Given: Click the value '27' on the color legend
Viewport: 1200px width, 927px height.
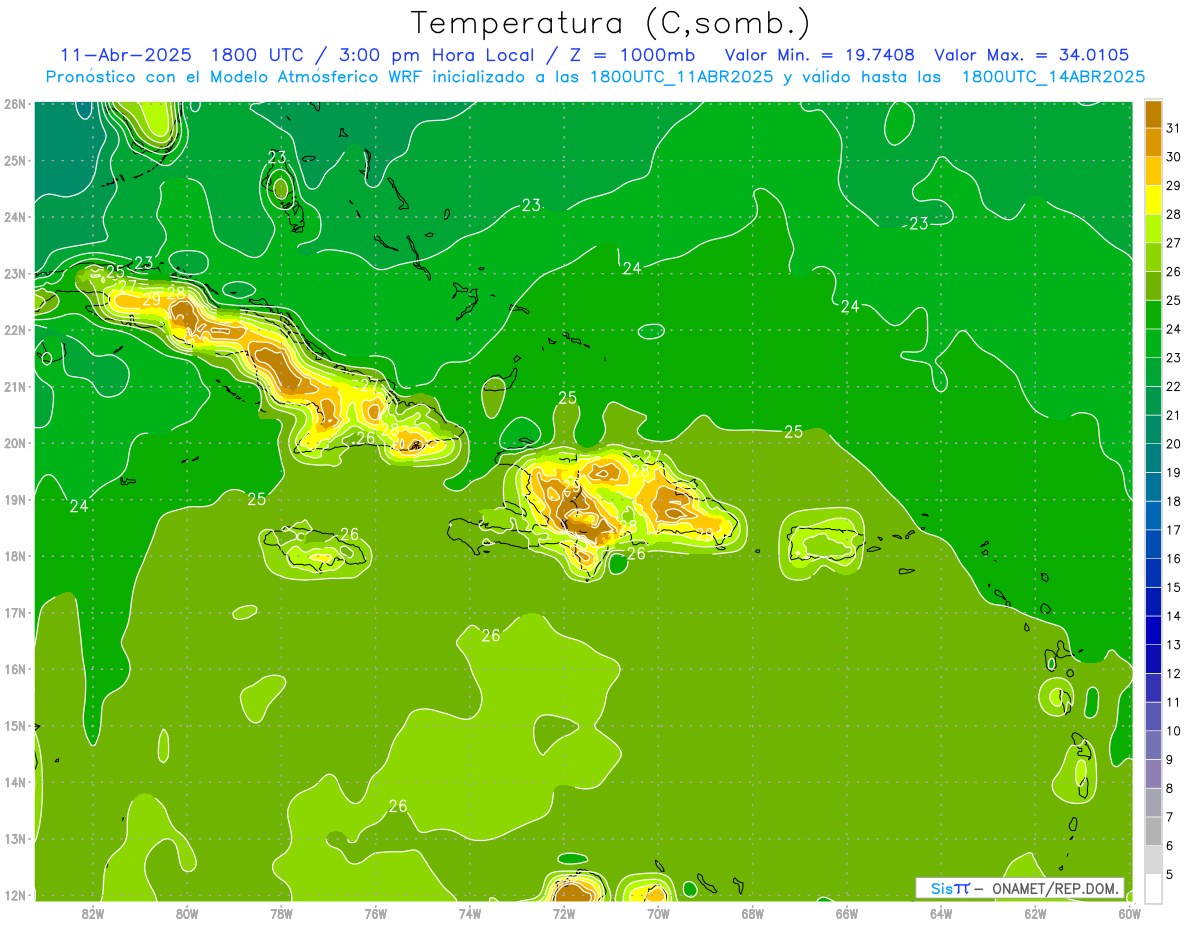Looking at the screenshot, I should [x=1174, y=243].
